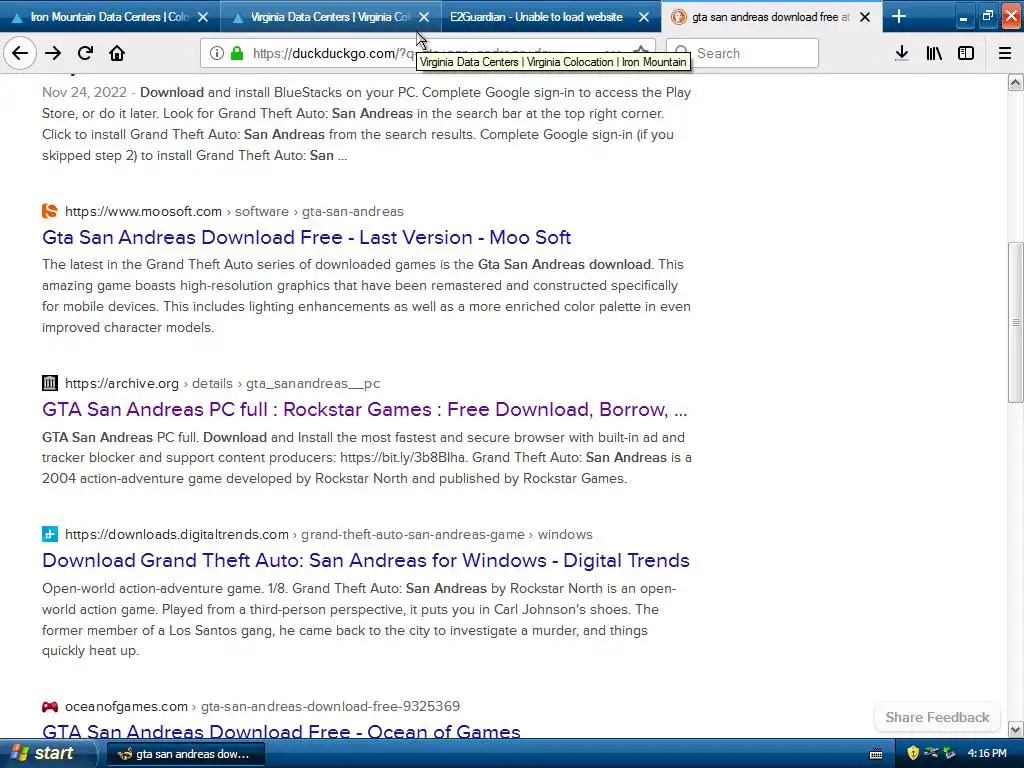Click the https://archive.org URL text
The image size is (1024, 768).
point(121,383)
